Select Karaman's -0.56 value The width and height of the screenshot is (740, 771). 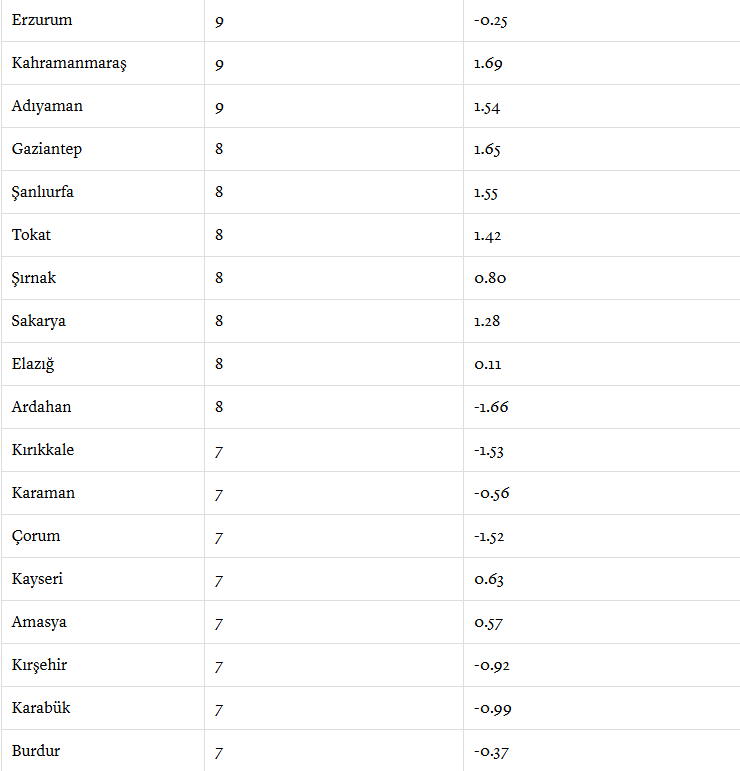click(x=492, y=493)
